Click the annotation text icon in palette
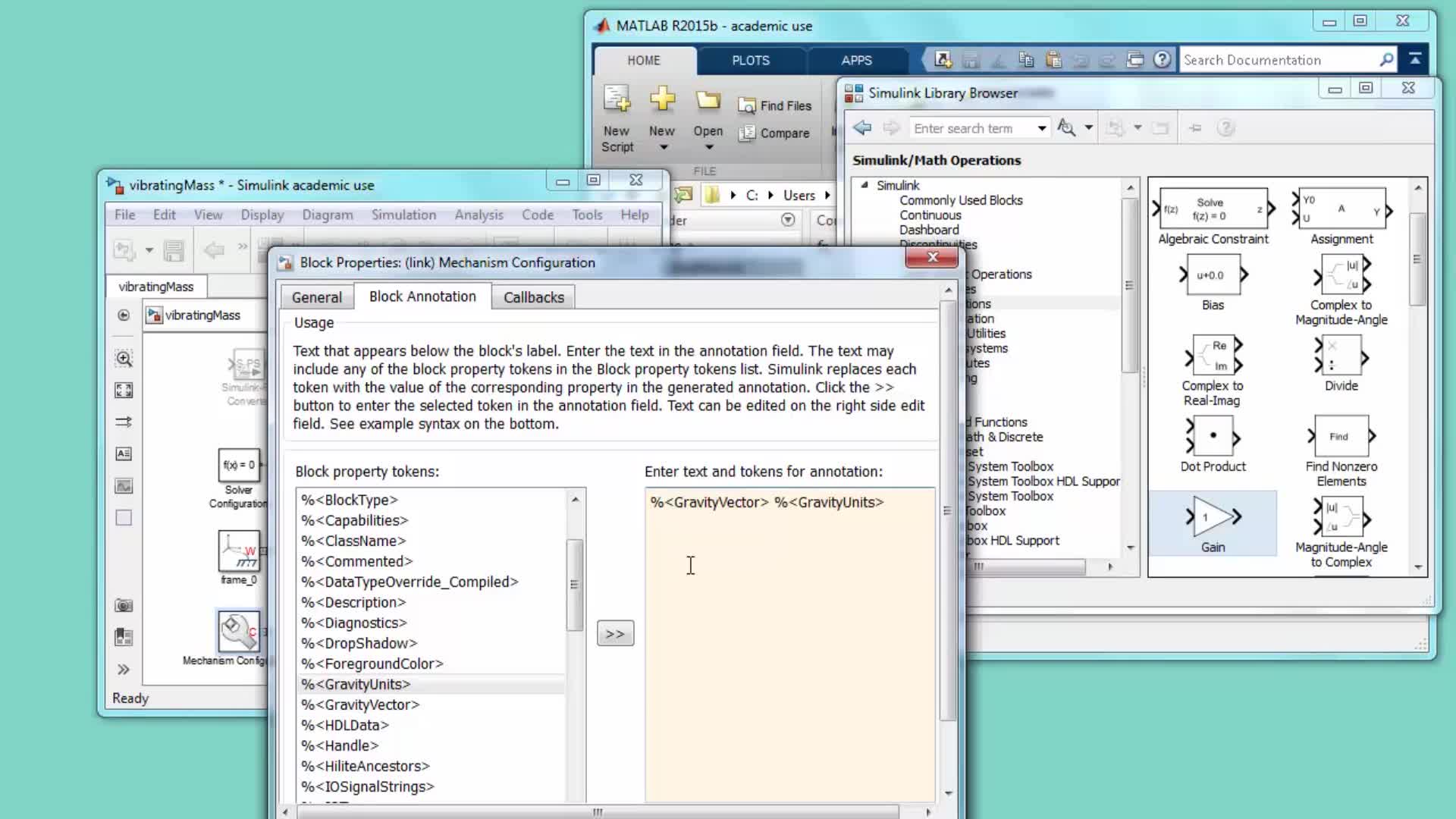Screen dimensions: 1456x819 124,453
